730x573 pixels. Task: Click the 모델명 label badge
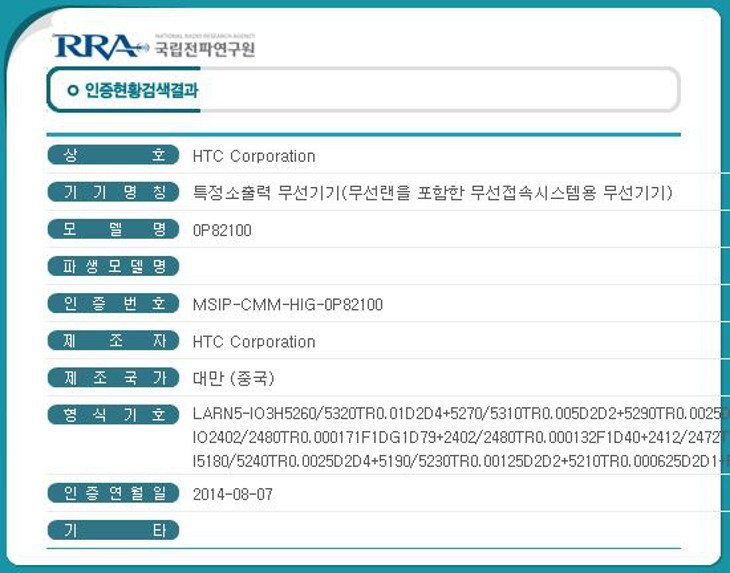[113, 229]
